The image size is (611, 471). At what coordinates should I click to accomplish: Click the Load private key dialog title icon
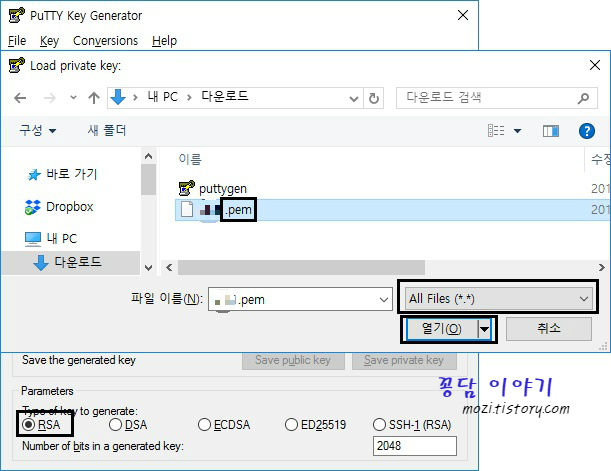click(x=16, y=65)
